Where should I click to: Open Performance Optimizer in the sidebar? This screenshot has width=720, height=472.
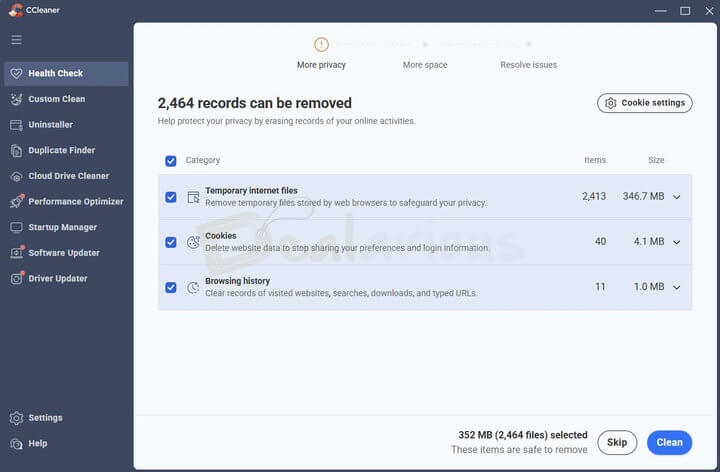(x=66, y=202)
